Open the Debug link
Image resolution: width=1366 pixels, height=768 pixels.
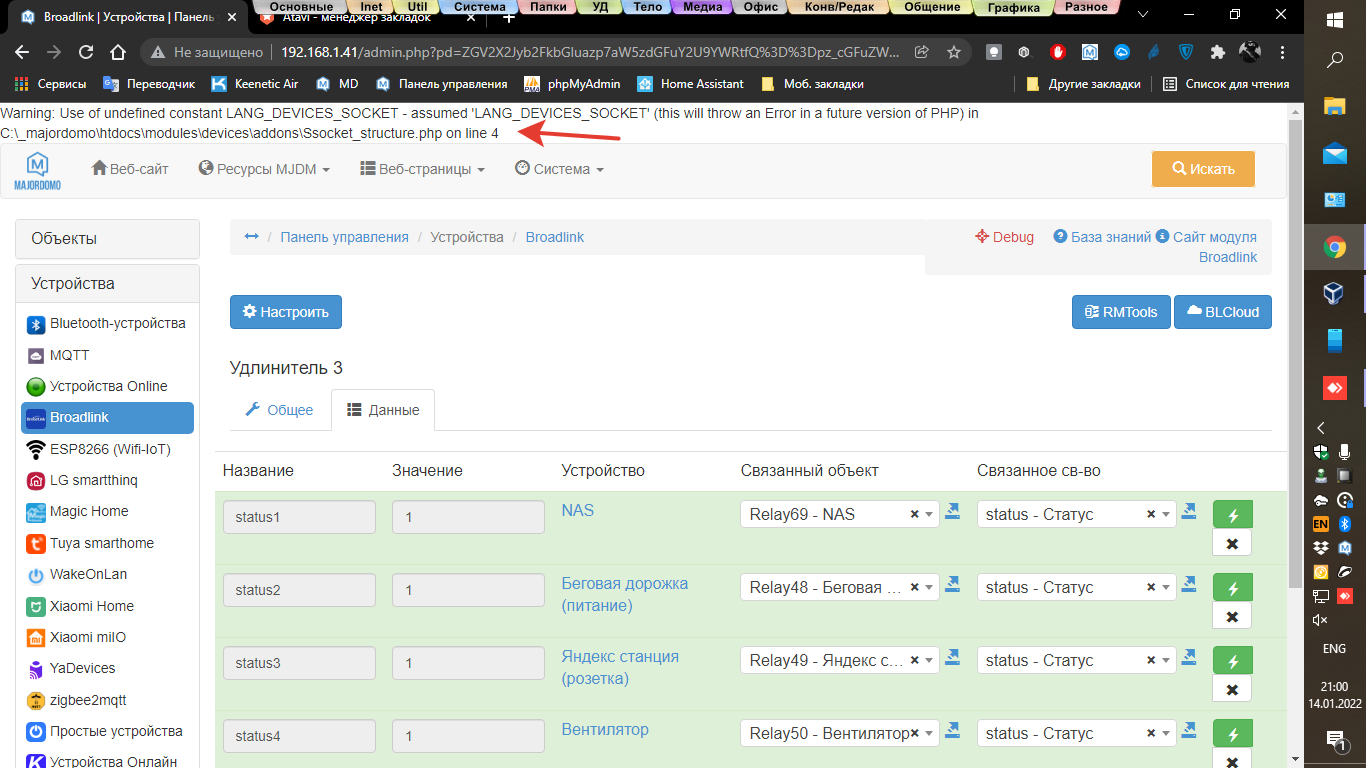pyautogui.click(x=1005, y=237)
